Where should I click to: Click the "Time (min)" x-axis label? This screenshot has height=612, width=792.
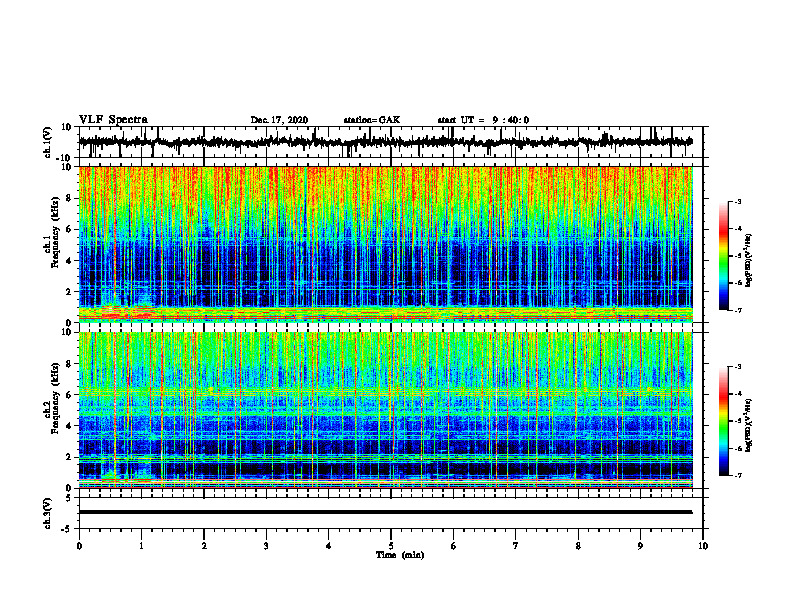[x=400, y=555]
